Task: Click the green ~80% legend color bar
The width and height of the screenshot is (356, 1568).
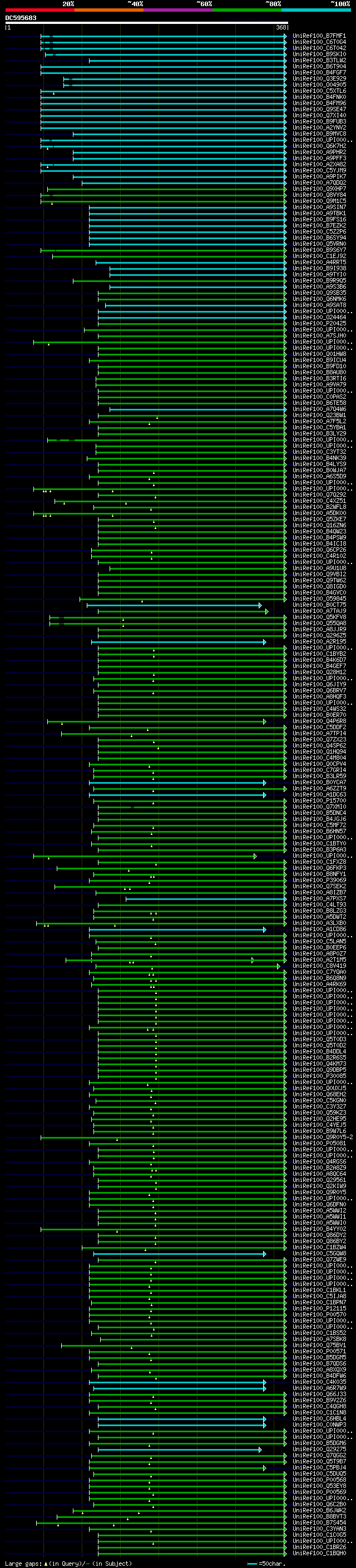Action: [247, 11]
